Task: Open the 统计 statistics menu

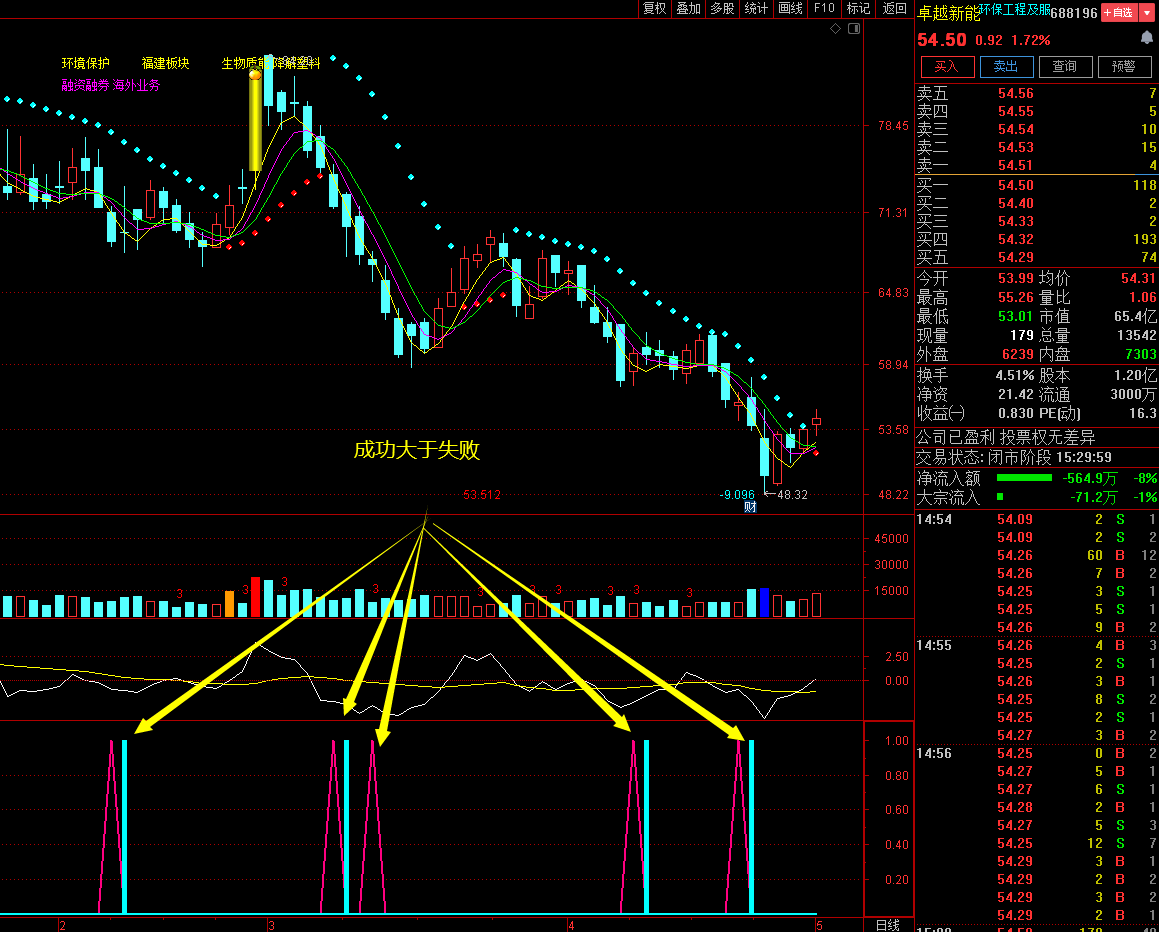Action: coord(756,8)
